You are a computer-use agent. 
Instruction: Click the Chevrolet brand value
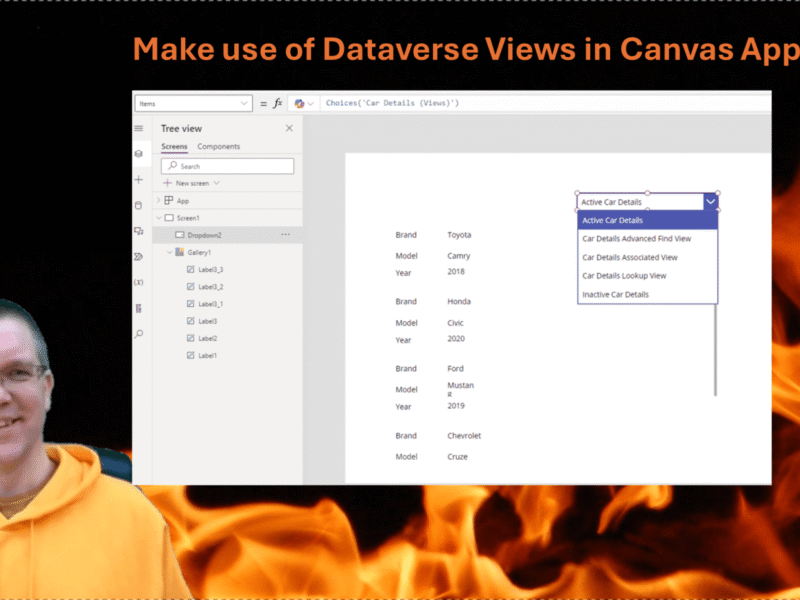pos(464,436)
